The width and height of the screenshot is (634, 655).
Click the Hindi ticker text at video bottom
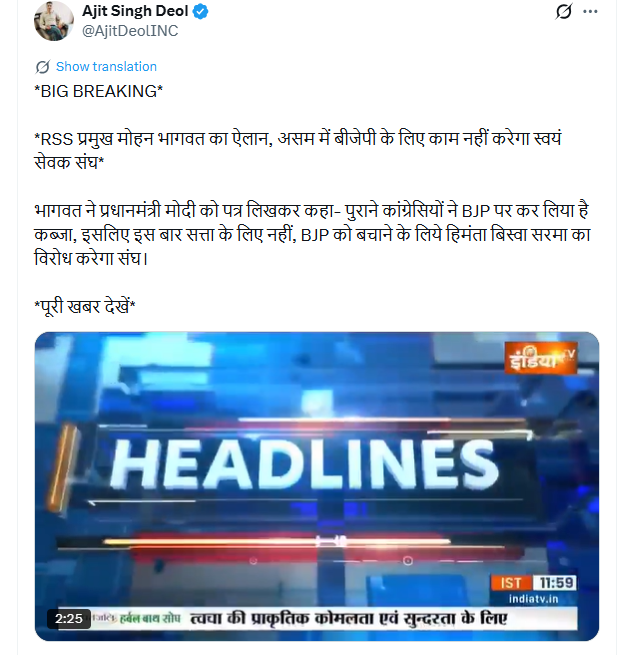tap(348, 618)
